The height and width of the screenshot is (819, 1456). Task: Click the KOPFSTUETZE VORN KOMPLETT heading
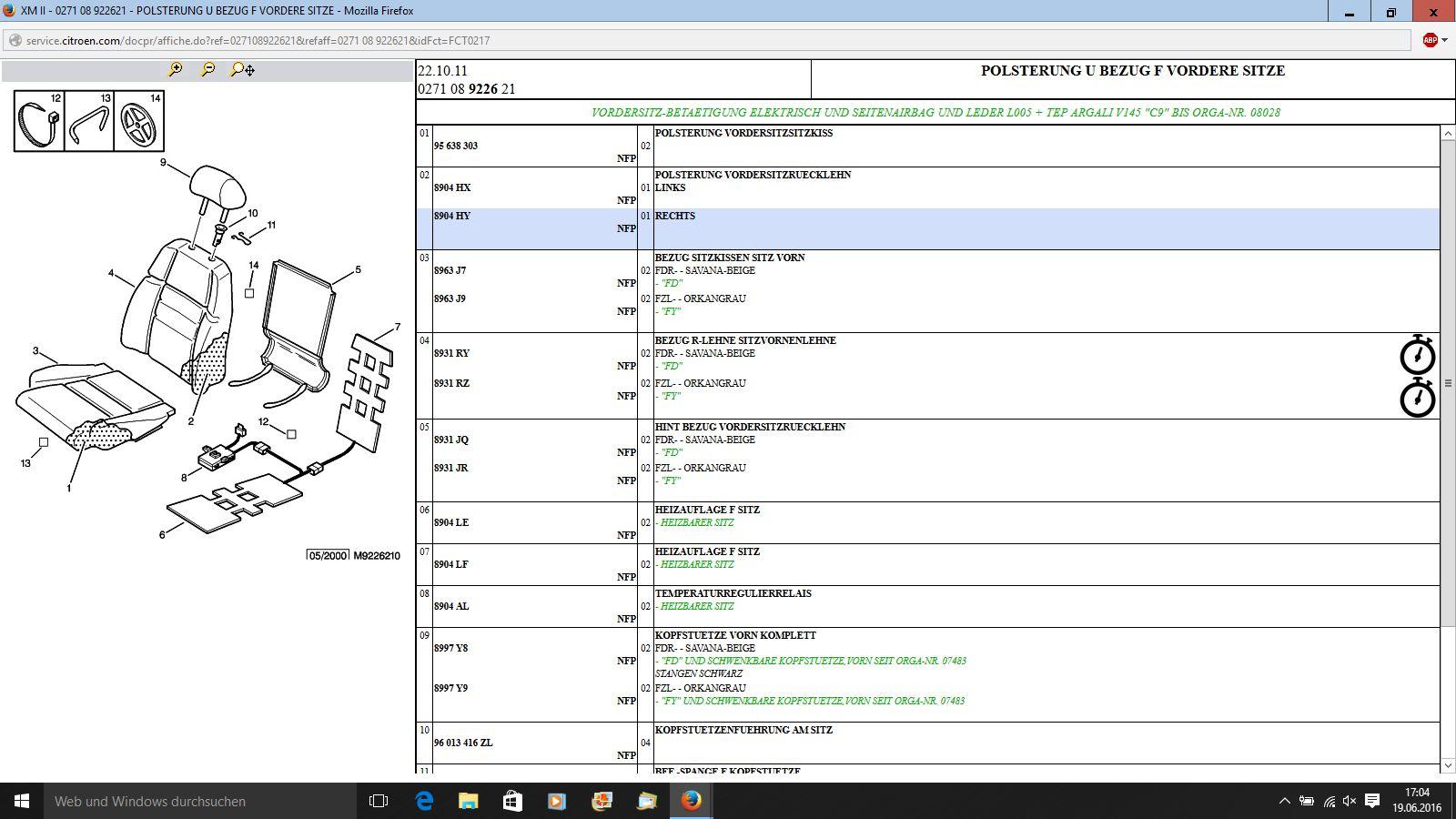[735, 635]
